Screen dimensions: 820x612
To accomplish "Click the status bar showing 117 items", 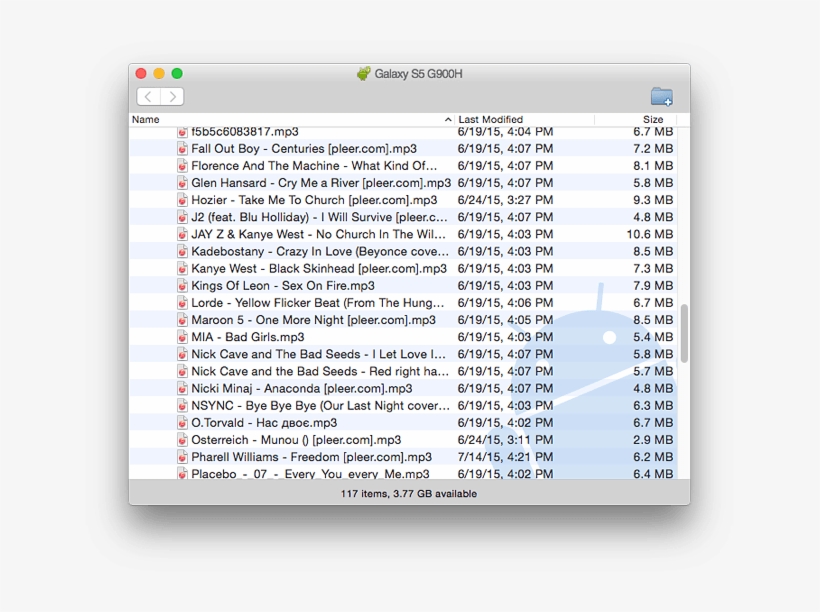I will click(410, 493).
